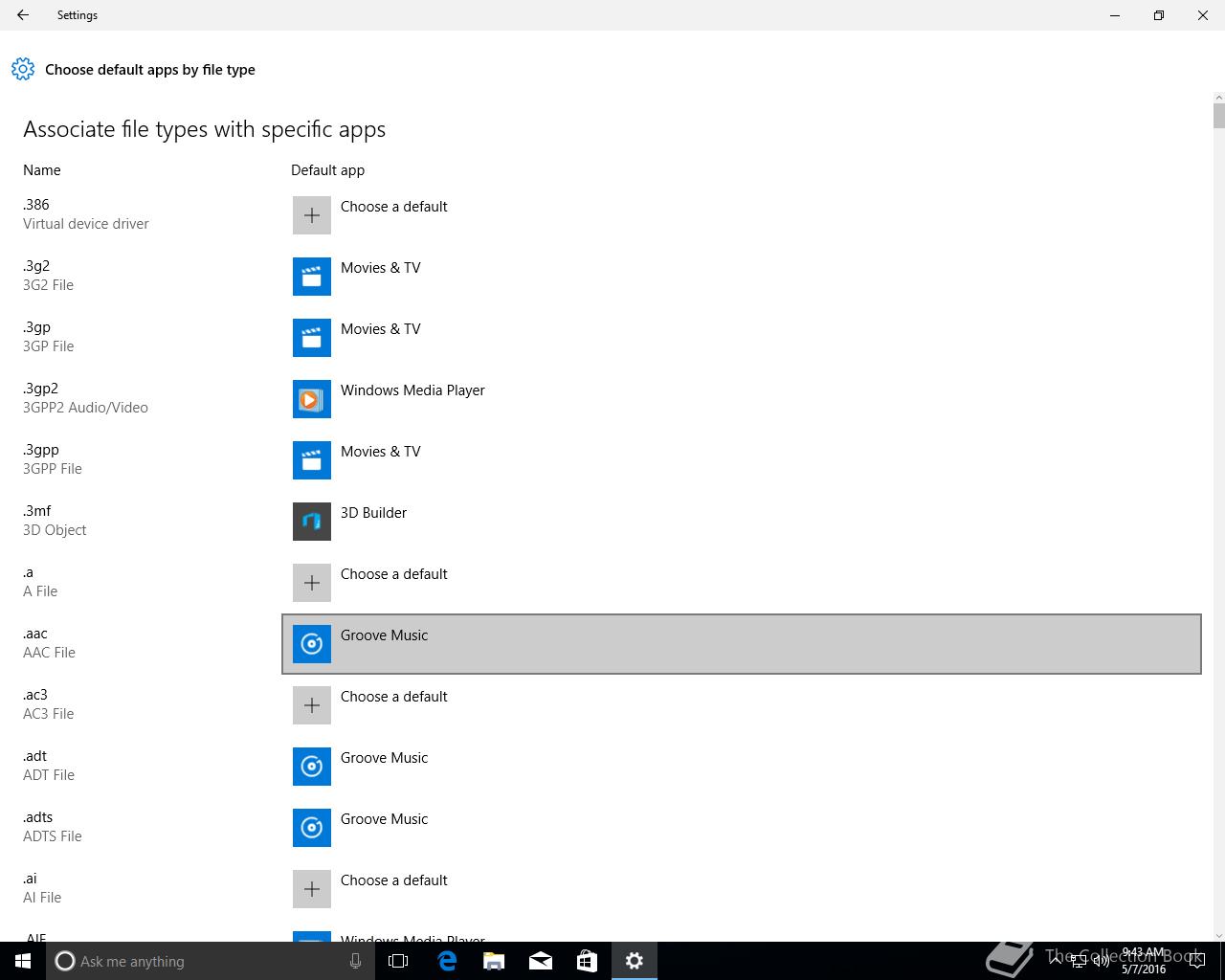
Task: Open Action Center notifications icon
Action: (1196, 961)
